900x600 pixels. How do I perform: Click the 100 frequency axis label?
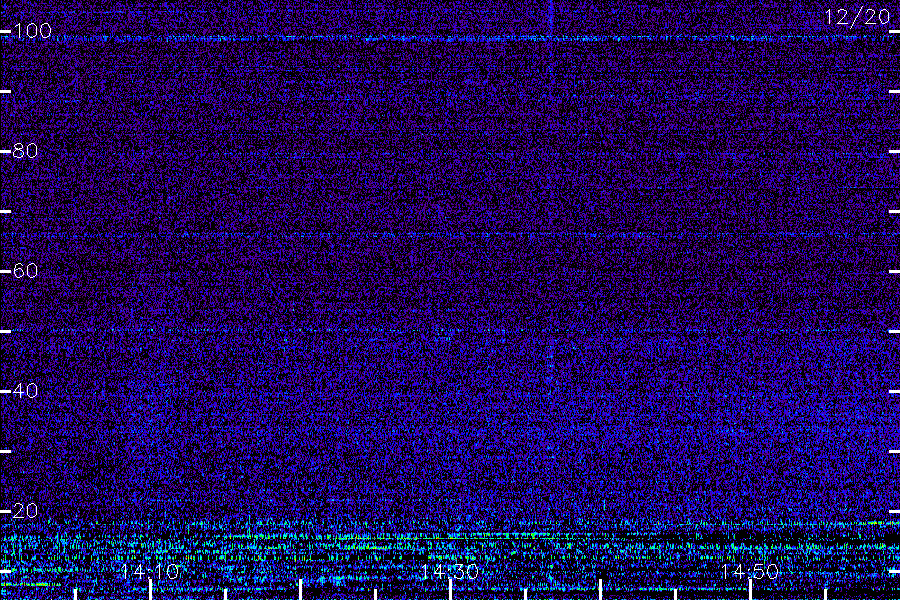point(32,31)
